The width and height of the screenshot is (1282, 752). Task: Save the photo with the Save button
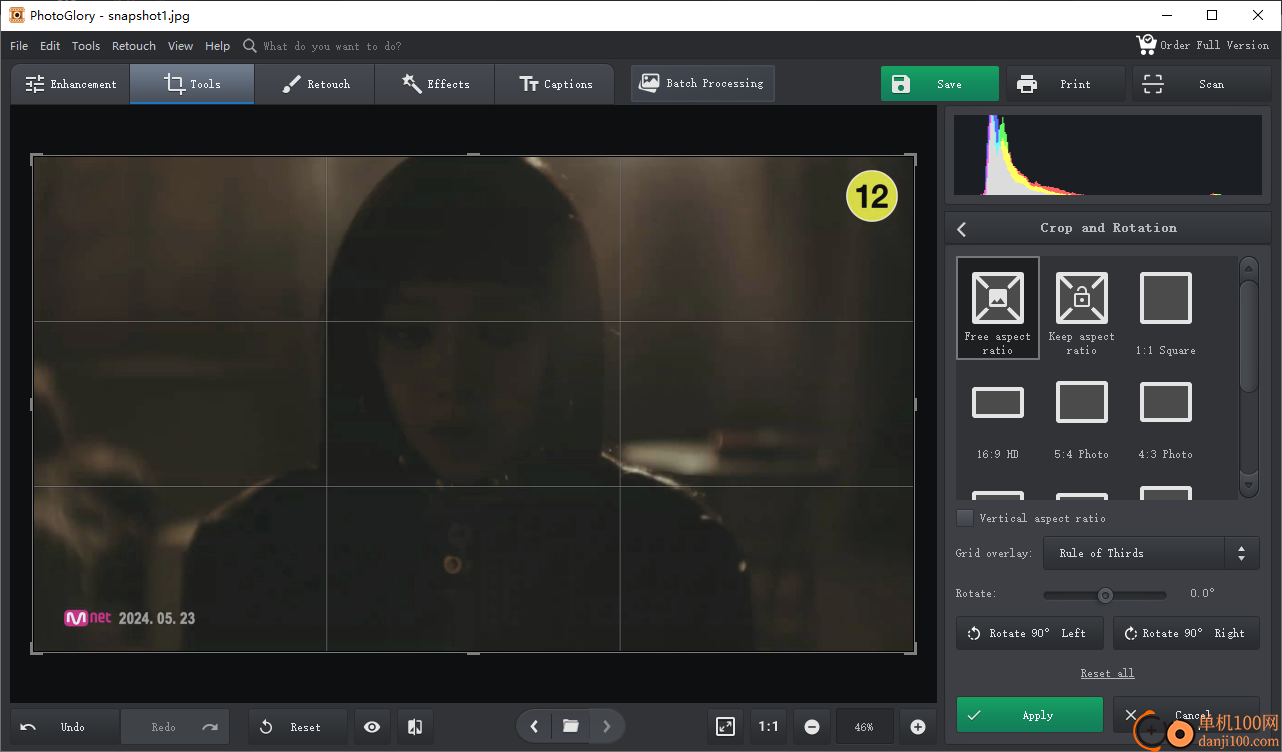click(x=939, y=84)
